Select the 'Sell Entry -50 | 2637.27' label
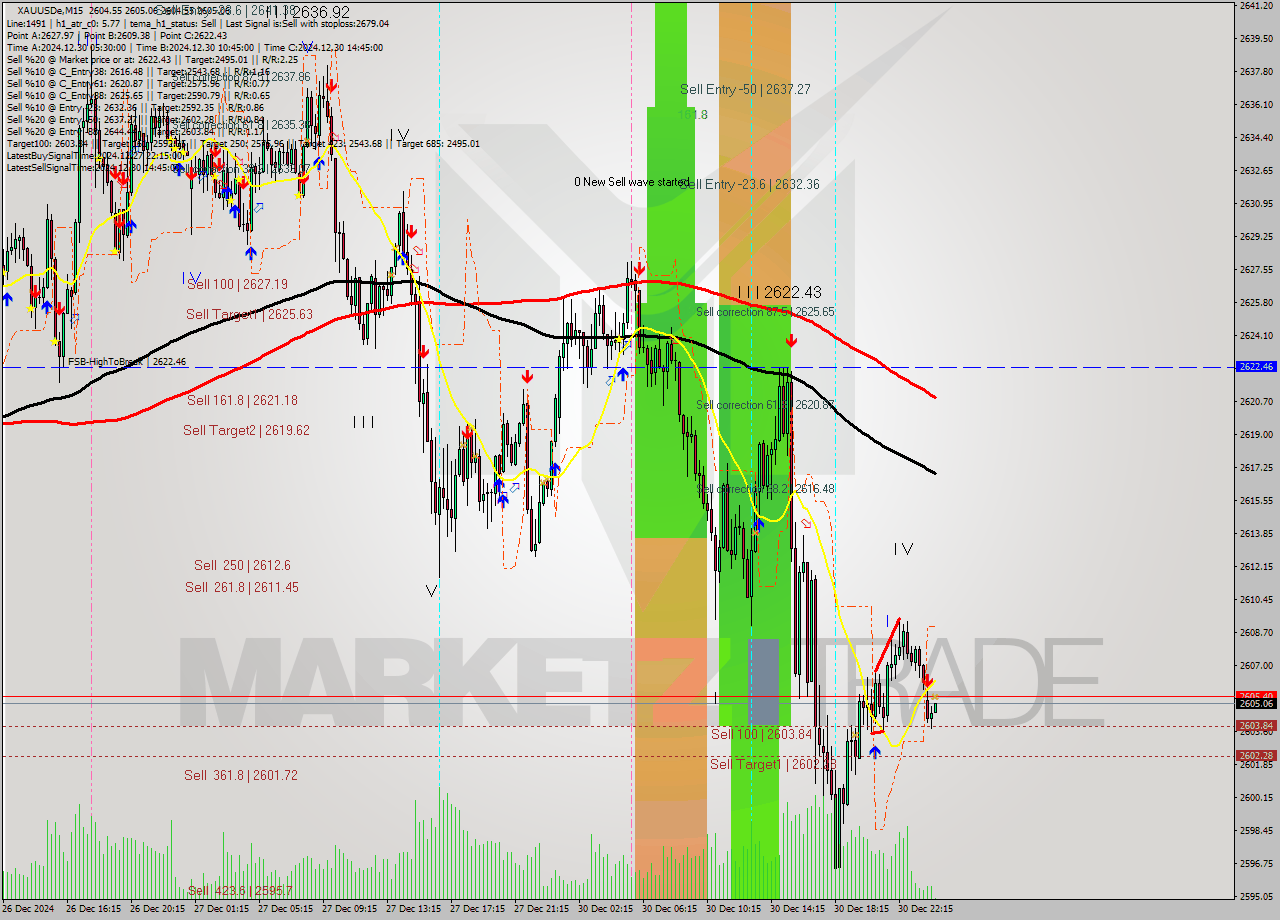 click(x=745, y=90)
